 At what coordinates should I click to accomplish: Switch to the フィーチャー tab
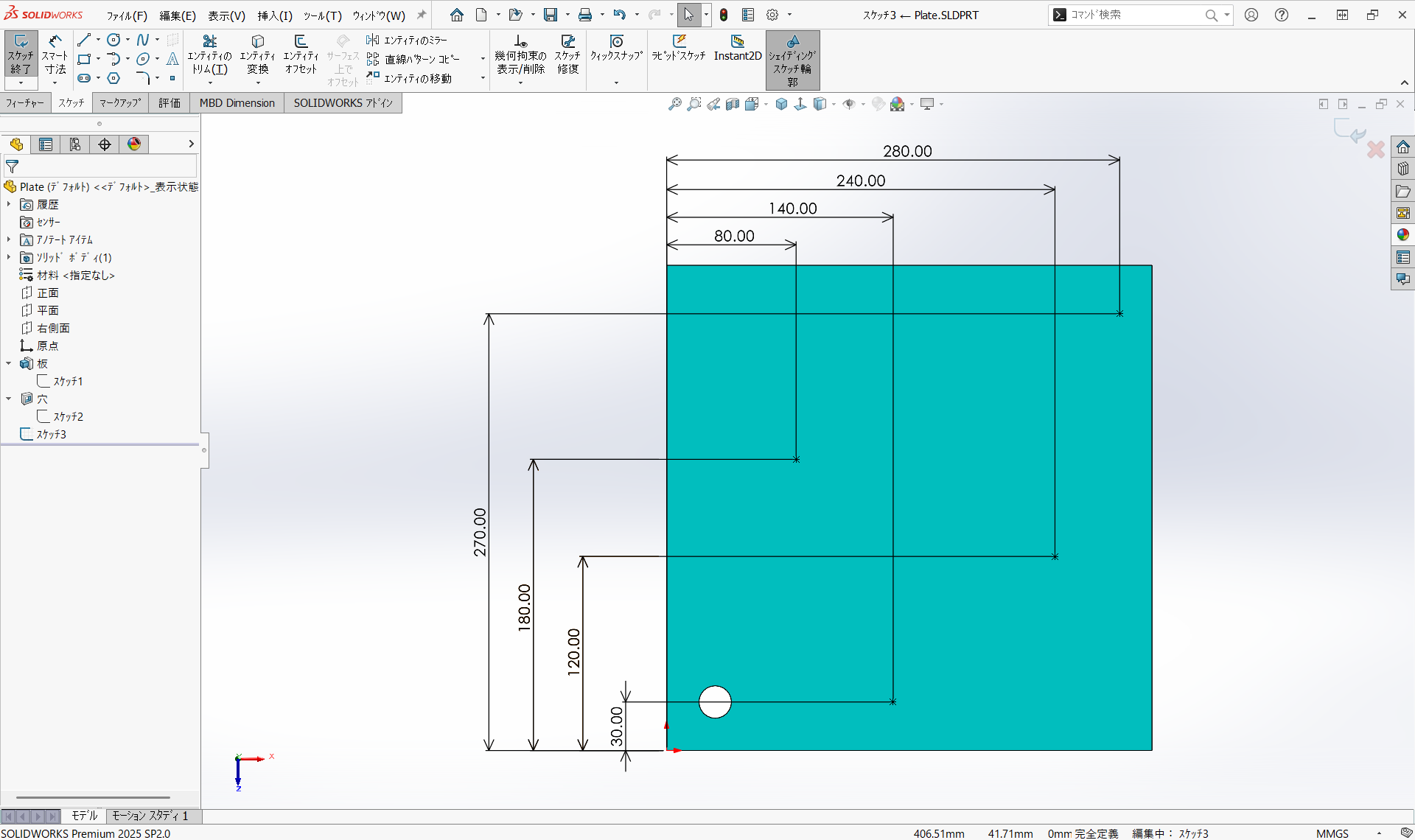tap(25, 103)
